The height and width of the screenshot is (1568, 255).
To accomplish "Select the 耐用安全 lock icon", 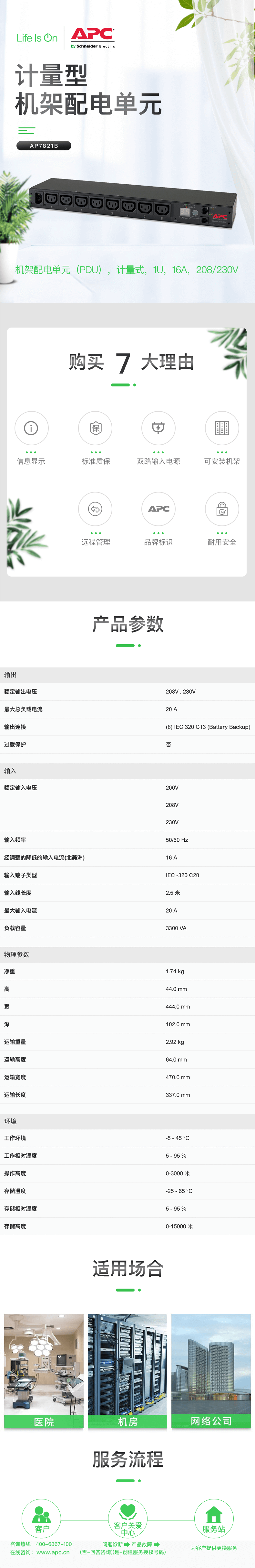I will 222,509.
